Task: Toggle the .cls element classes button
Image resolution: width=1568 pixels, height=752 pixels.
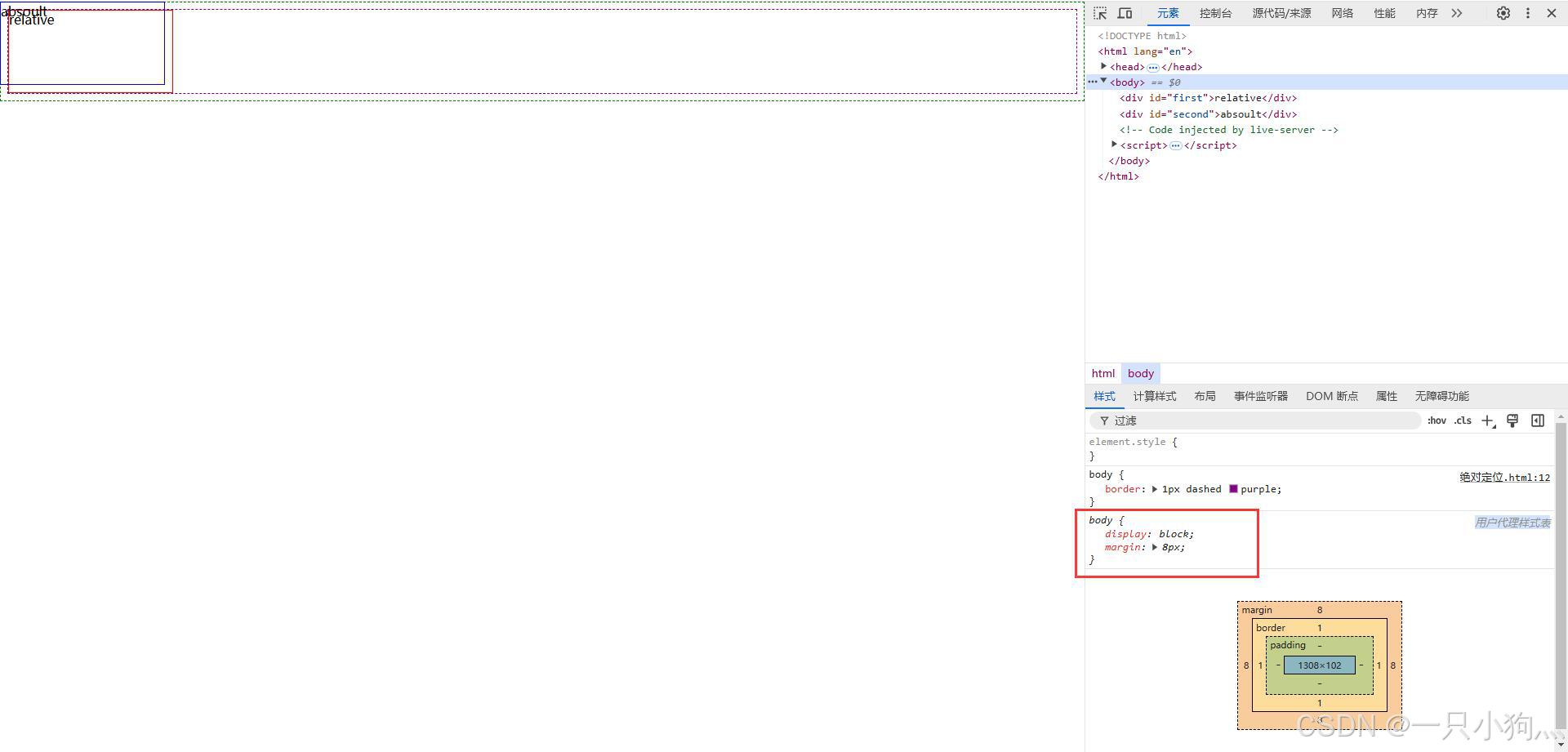Action: coord(1463,420)
